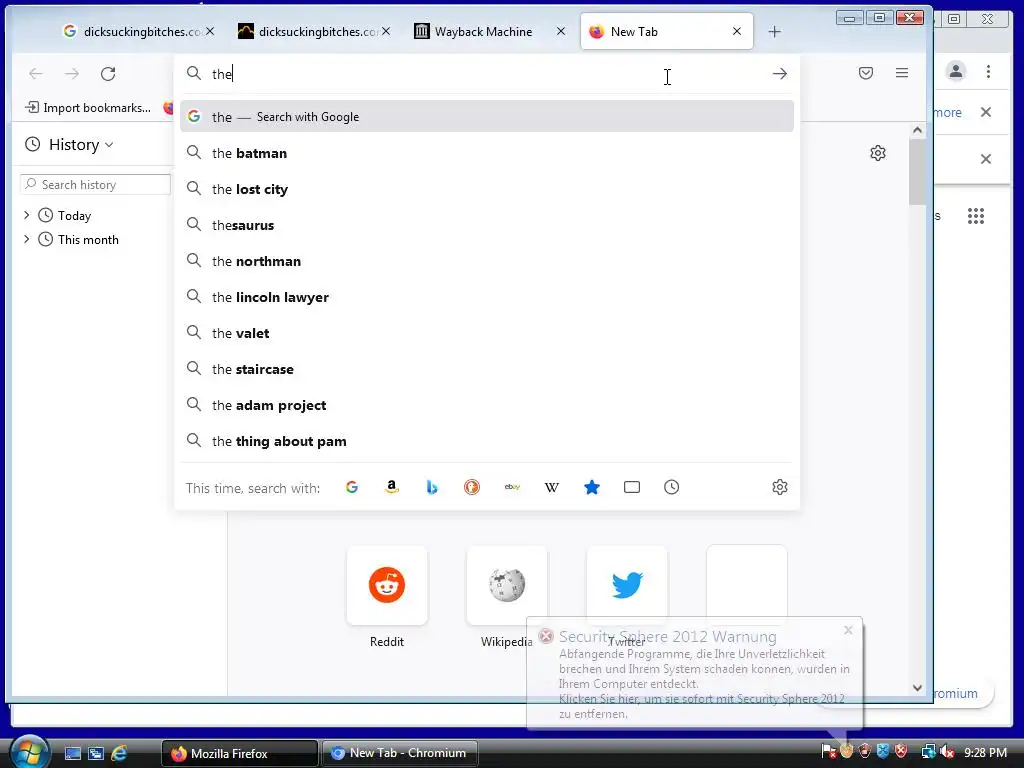Search bookmarks with the star icon

pyautogui.click(x=592, y=487)
